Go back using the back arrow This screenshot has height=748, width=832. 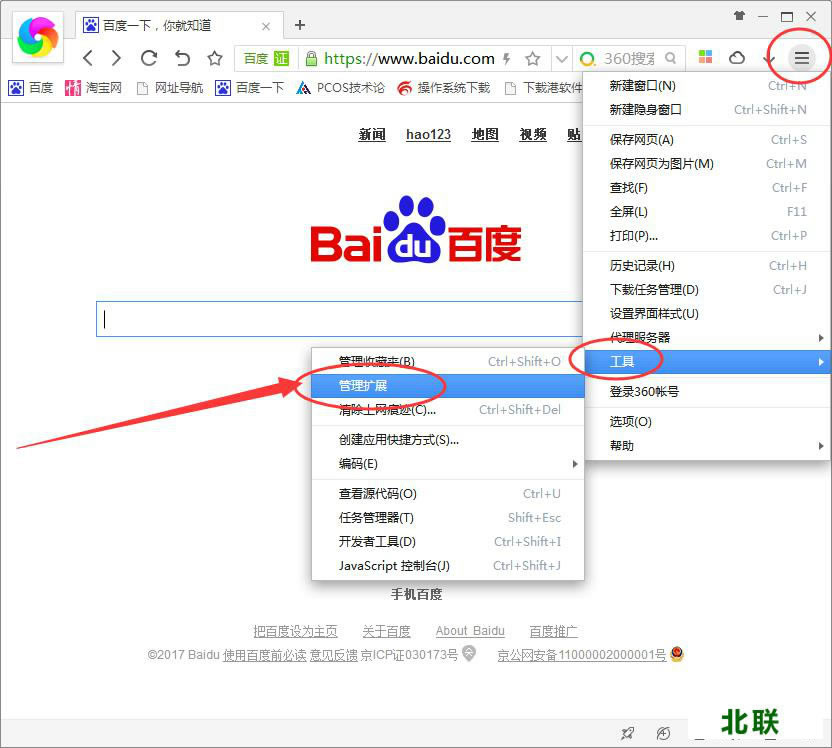88,58
